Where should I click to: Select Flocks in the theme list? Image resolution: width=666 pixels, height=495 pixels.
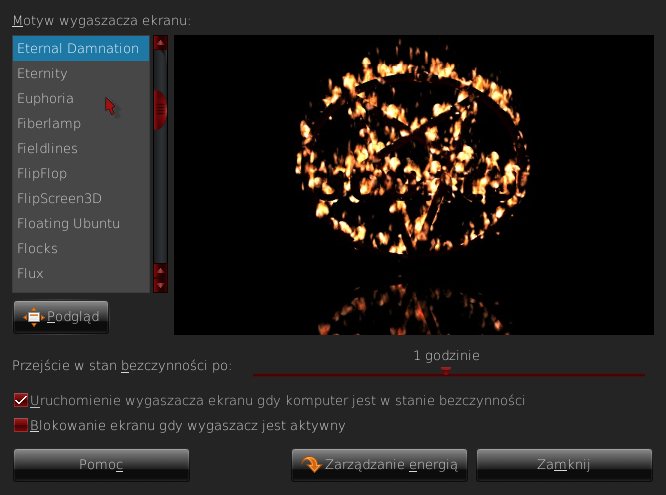click(x=81, y=249)
